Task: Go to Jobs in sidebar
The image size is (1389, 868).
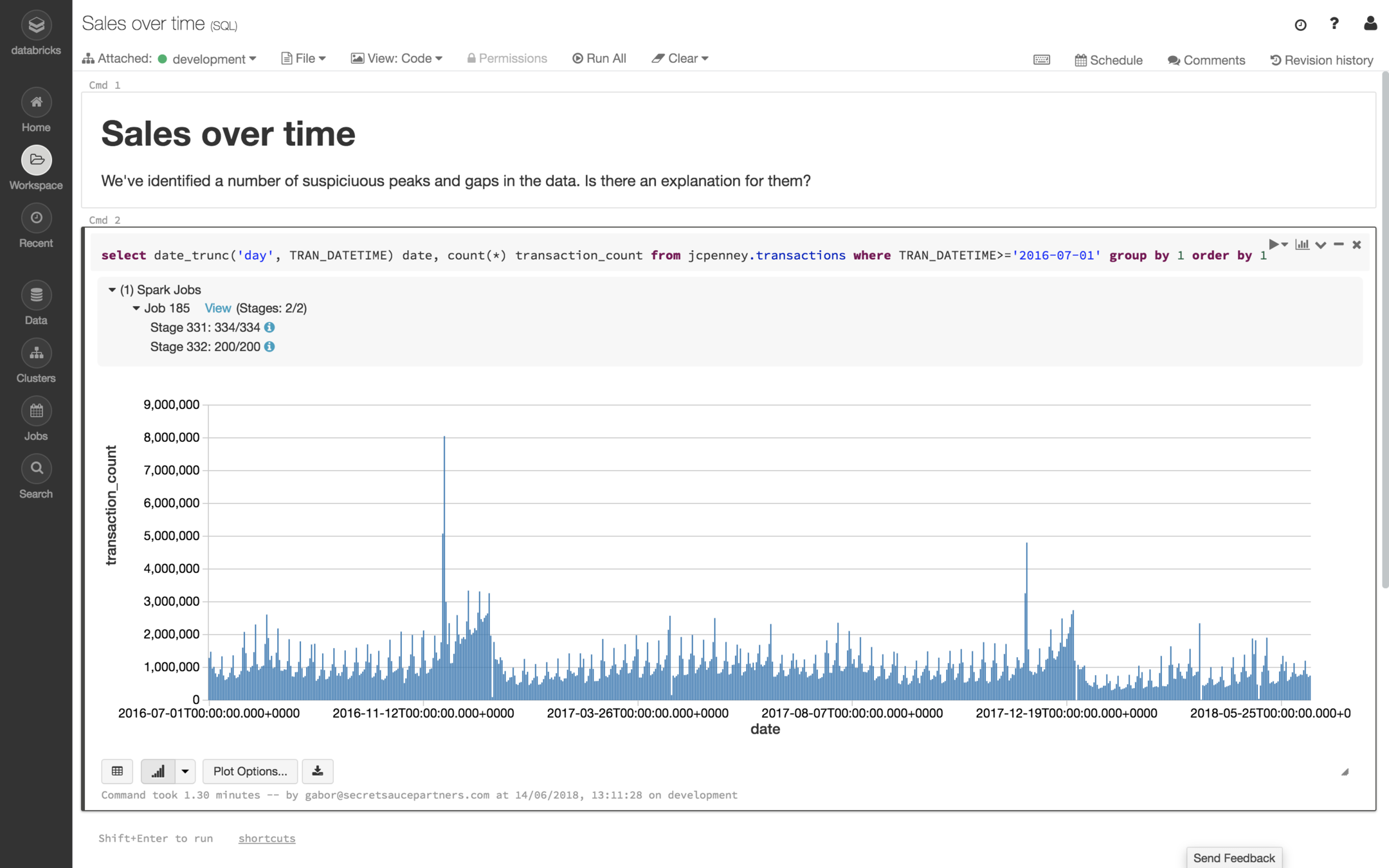Action: 36,411
